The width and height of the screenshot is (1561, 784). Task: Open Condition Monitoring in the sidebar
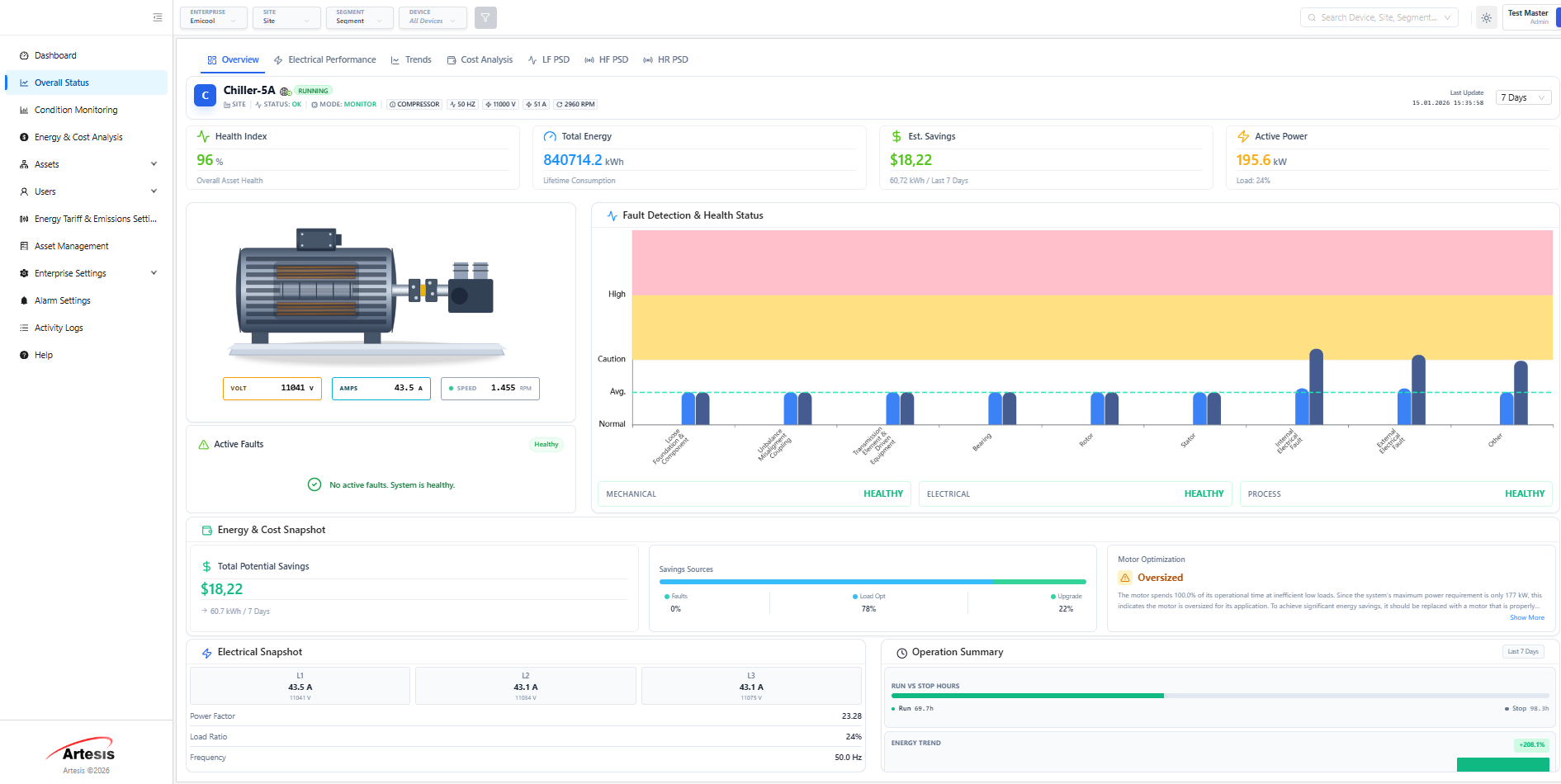click(76, 111)
